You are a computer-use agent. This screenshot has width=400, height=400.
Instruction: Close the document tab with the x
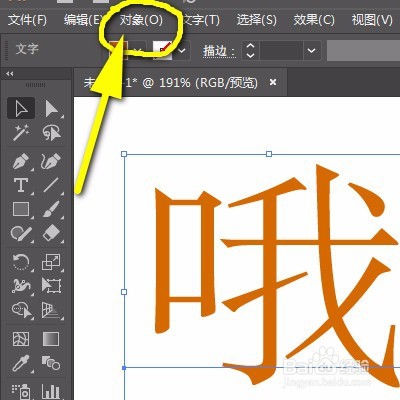273,82
